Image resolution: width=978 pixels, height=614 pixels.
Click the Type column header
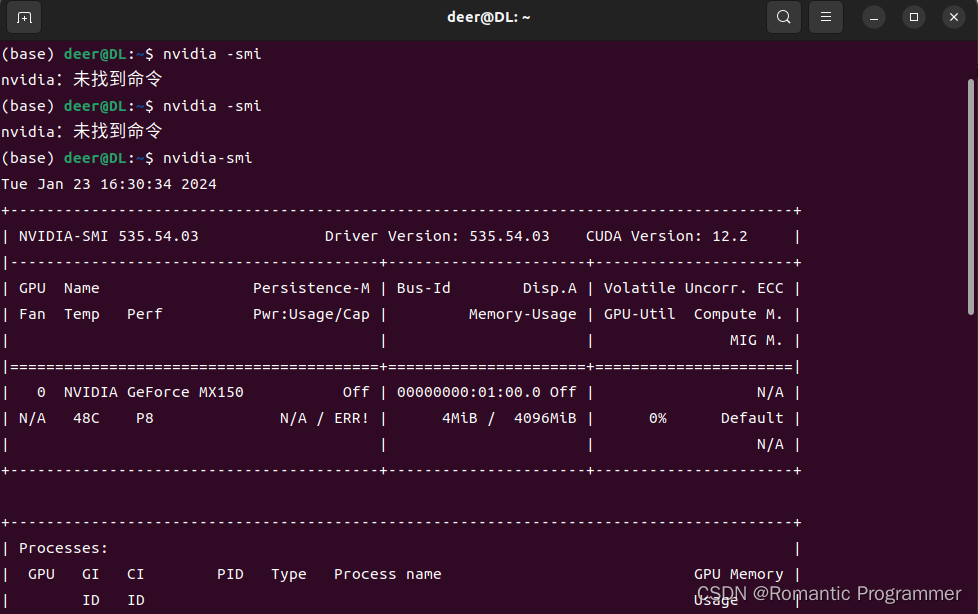(289, 574)
